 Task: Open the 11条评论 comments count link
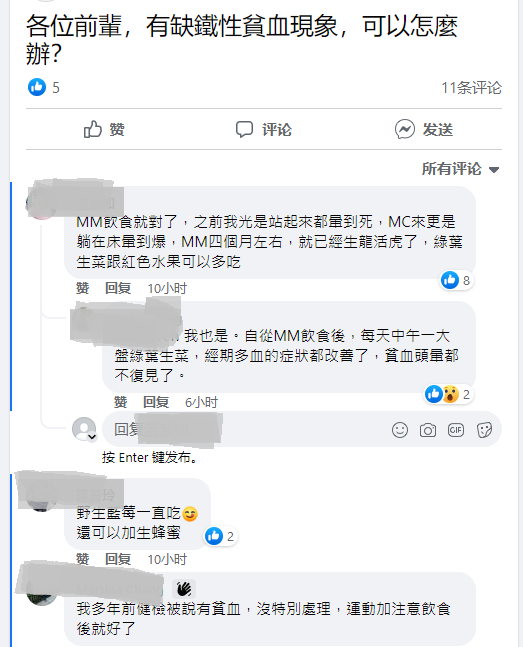(471, 87)
